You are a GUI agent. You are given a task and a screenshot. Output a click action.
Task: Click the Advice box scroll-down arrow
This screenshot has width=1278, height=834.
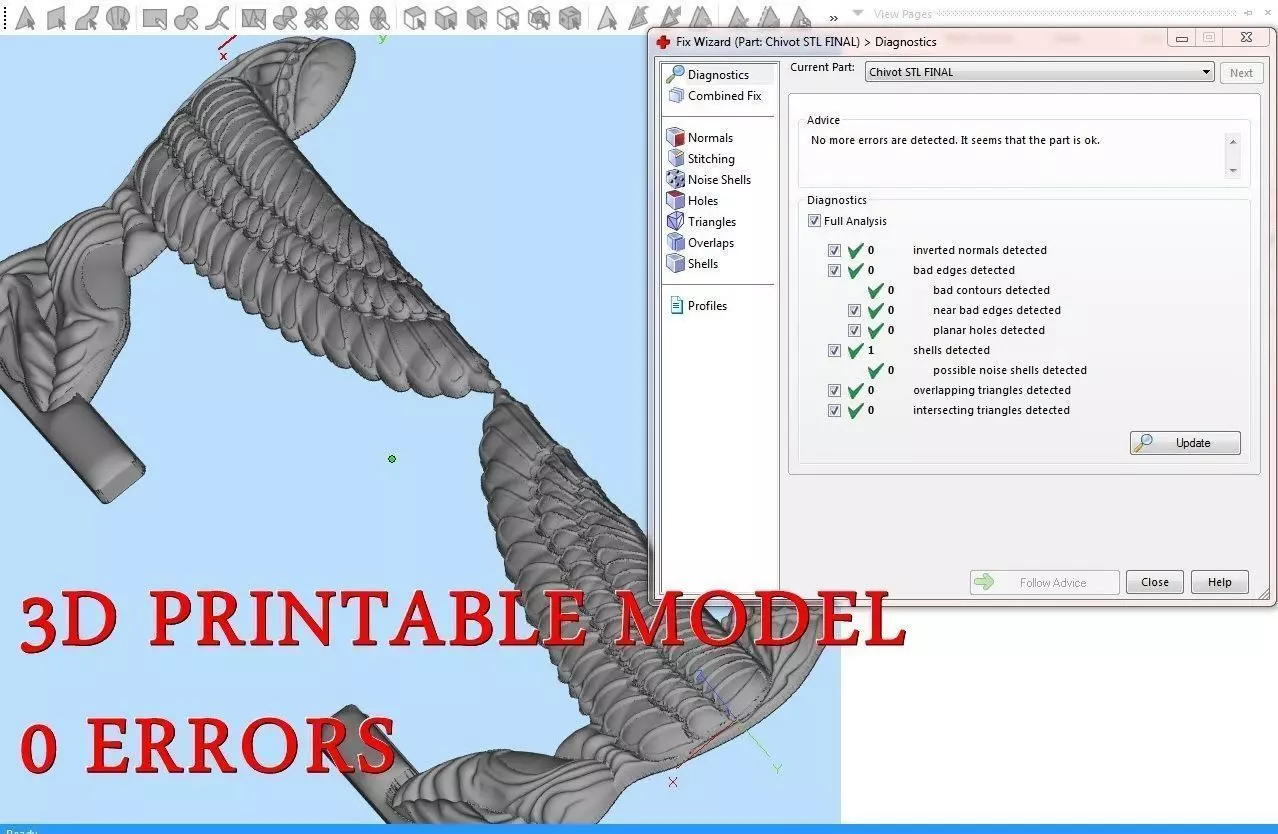[1232, 169]
